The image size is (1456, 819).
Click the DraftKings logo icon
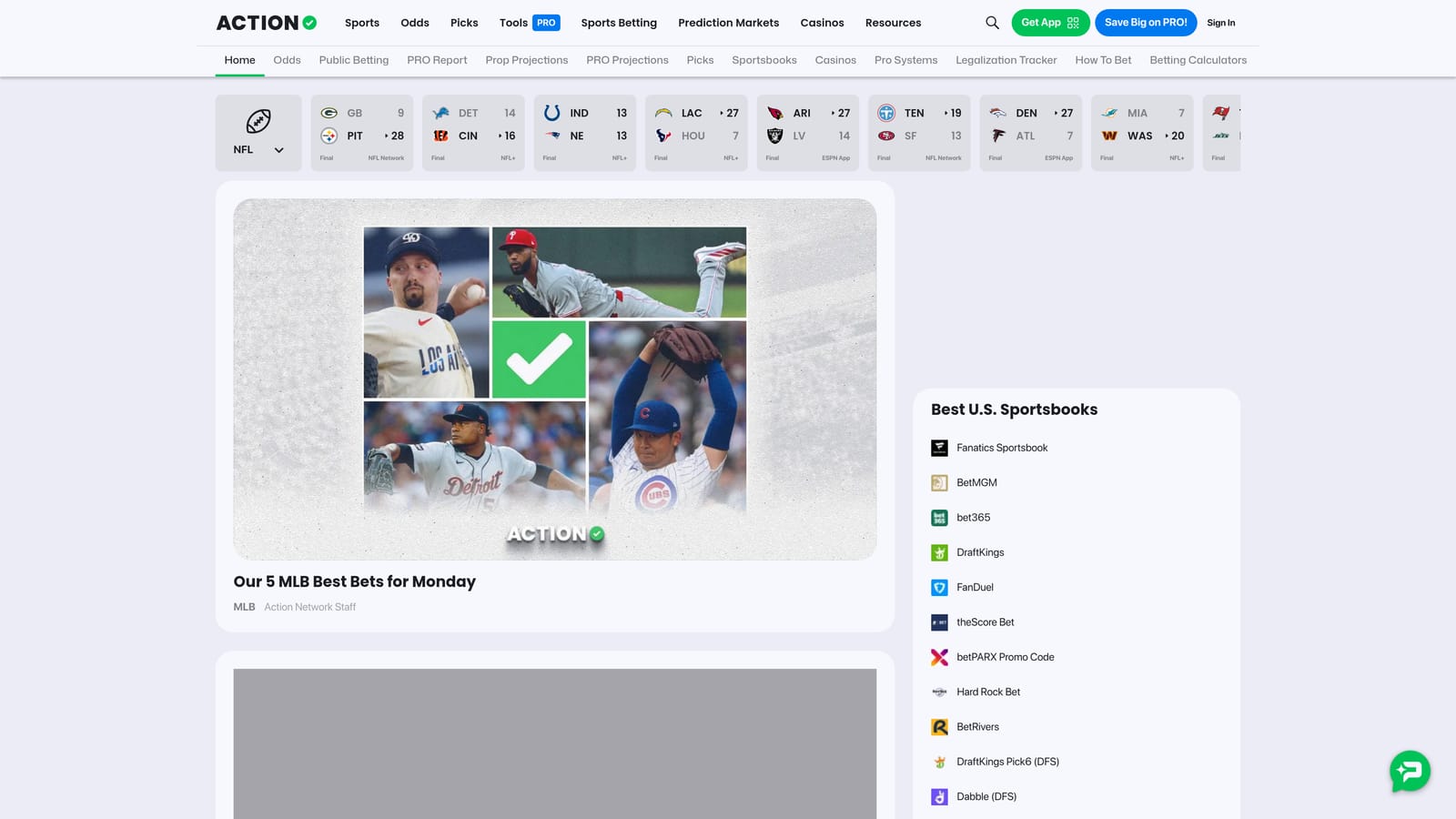click(x=939, y=552)
